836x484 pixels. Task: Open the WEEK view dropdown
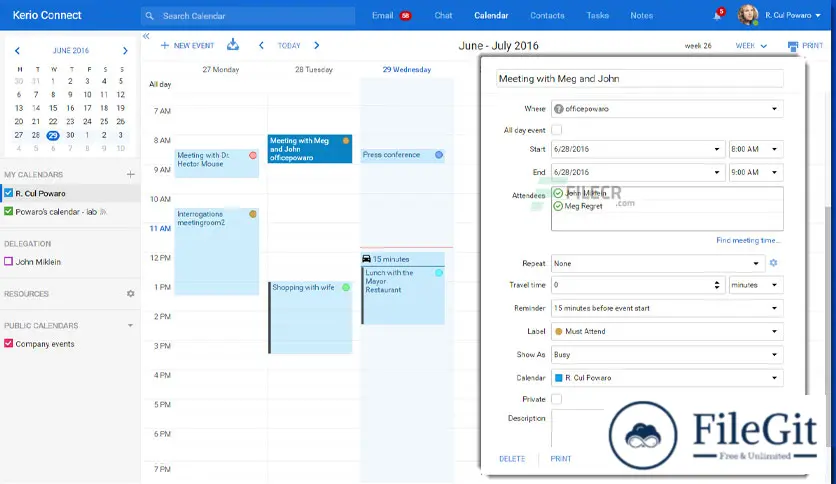click(751, 46)
